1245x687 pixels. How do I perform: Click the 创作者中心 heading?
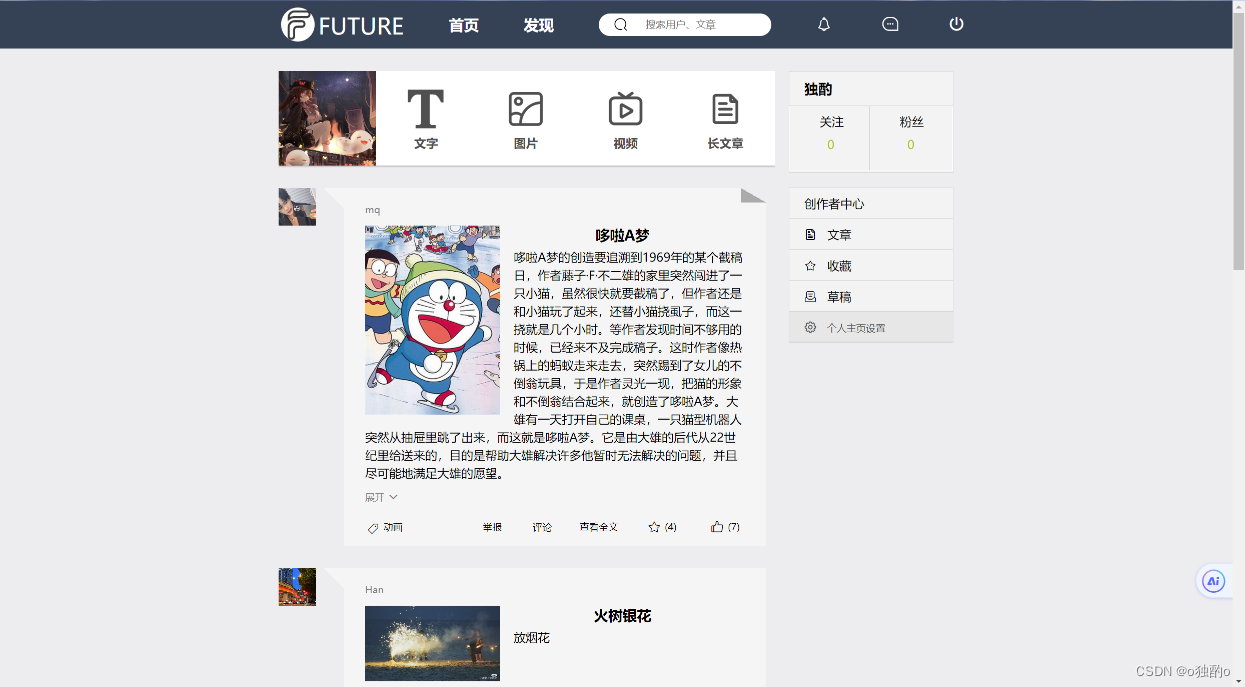[x=834, y=204]
